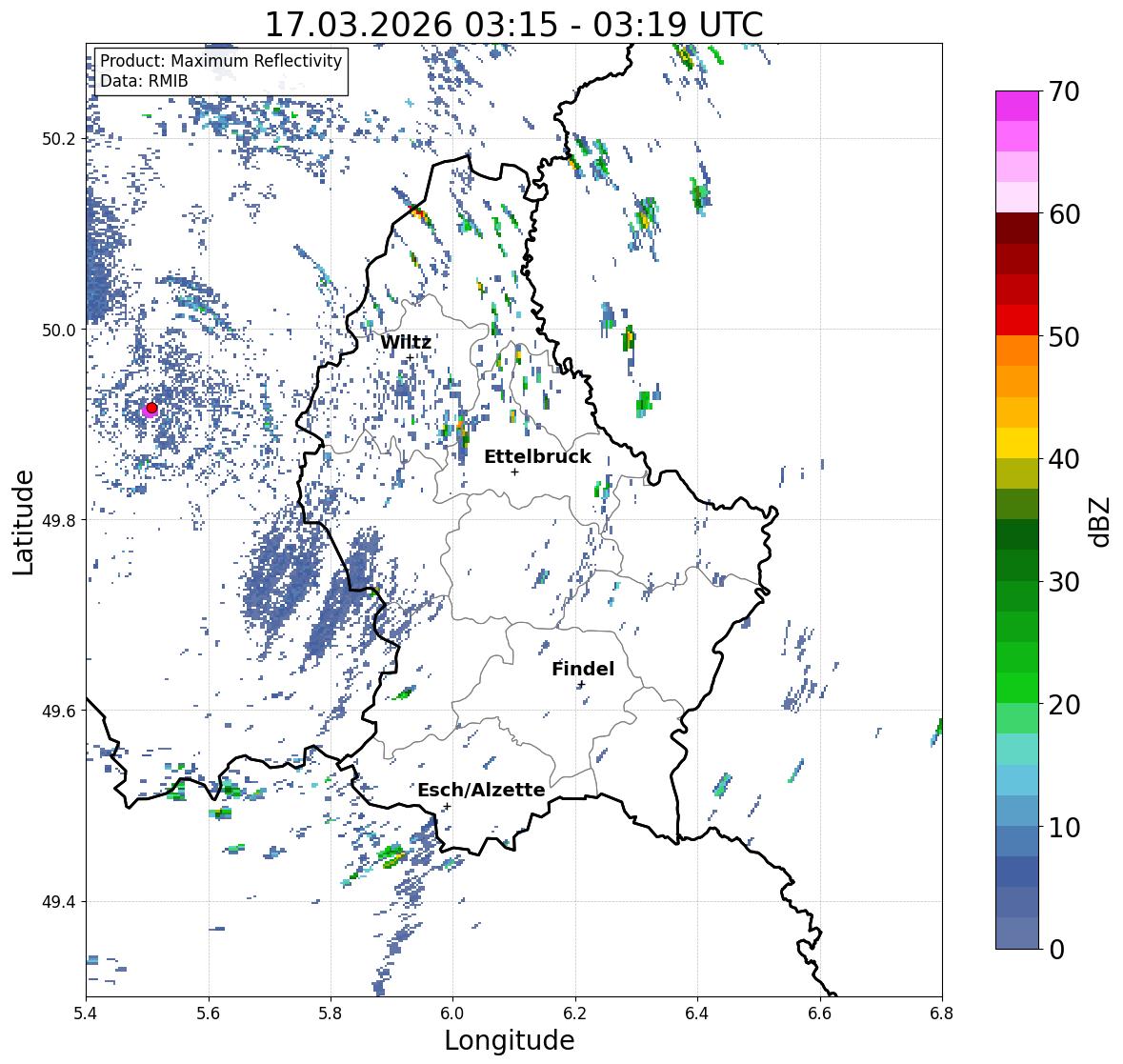
Task: Click the Wiltz city label
Action: (406, 342)
